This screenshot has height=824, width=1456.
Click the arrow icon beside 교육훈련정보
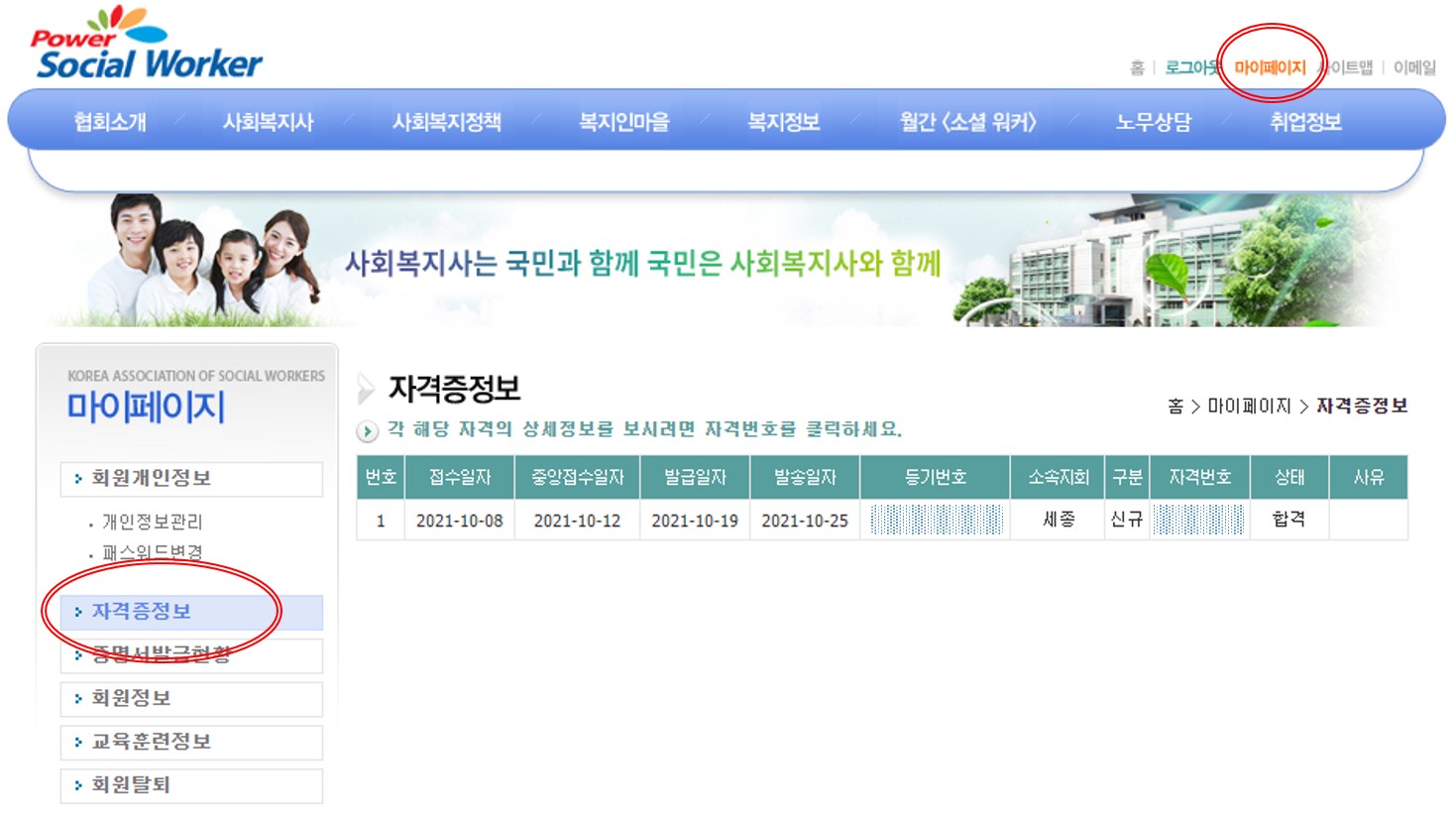click(x=78, y=743)
